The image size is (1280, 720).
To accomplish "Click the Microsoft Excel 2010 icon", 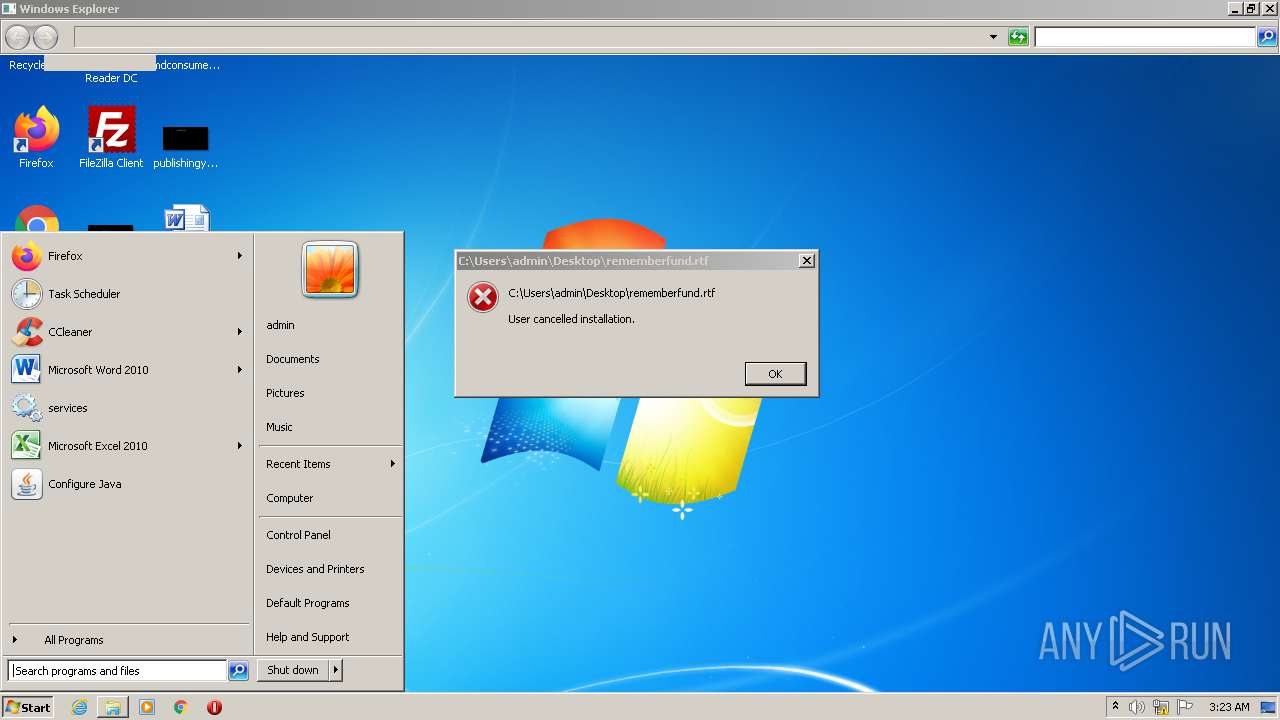I will (27, 446).
